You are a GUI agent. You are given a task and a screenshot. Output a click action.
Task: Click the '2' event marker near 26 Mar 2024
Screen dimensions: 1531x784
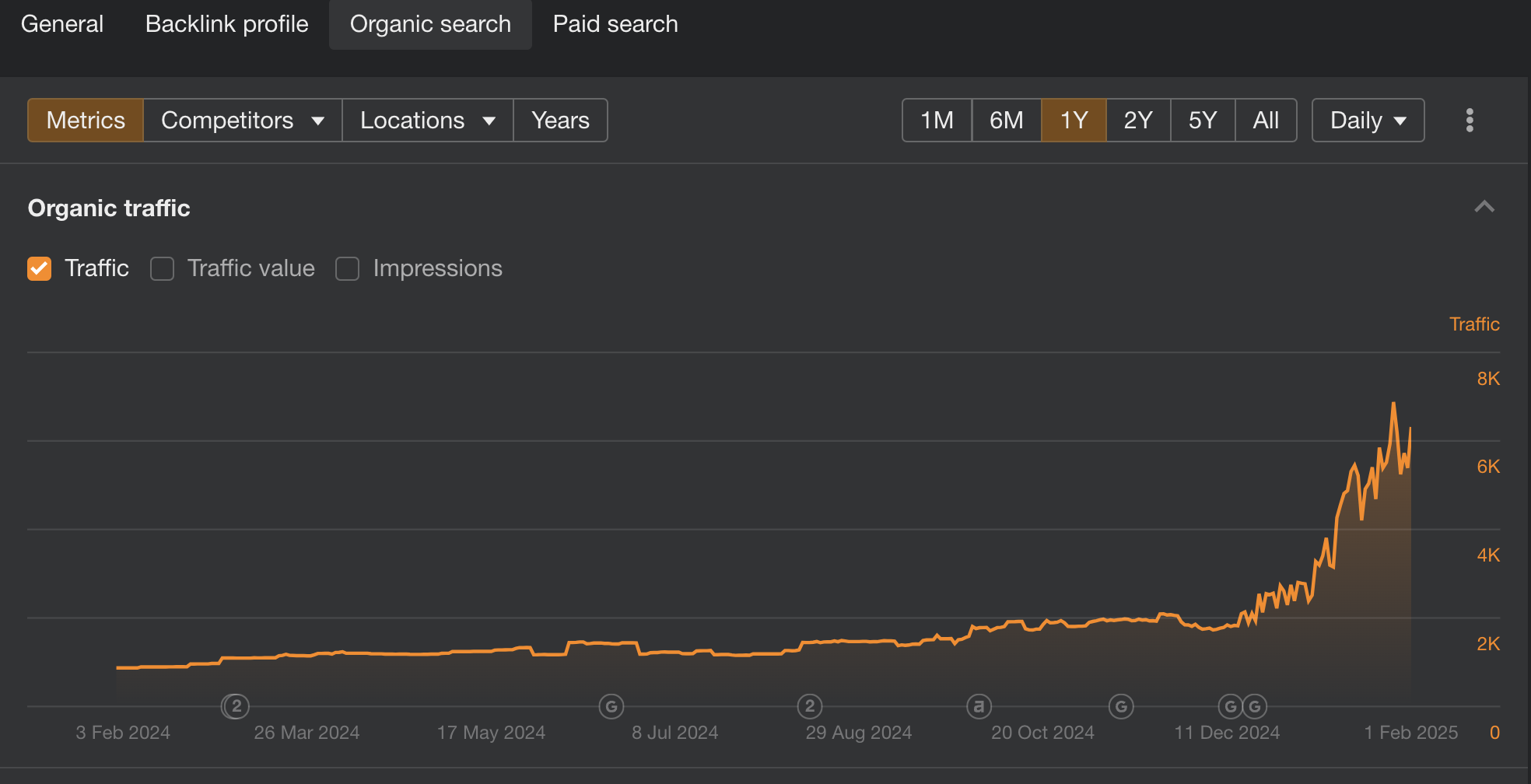coord(236,706)
